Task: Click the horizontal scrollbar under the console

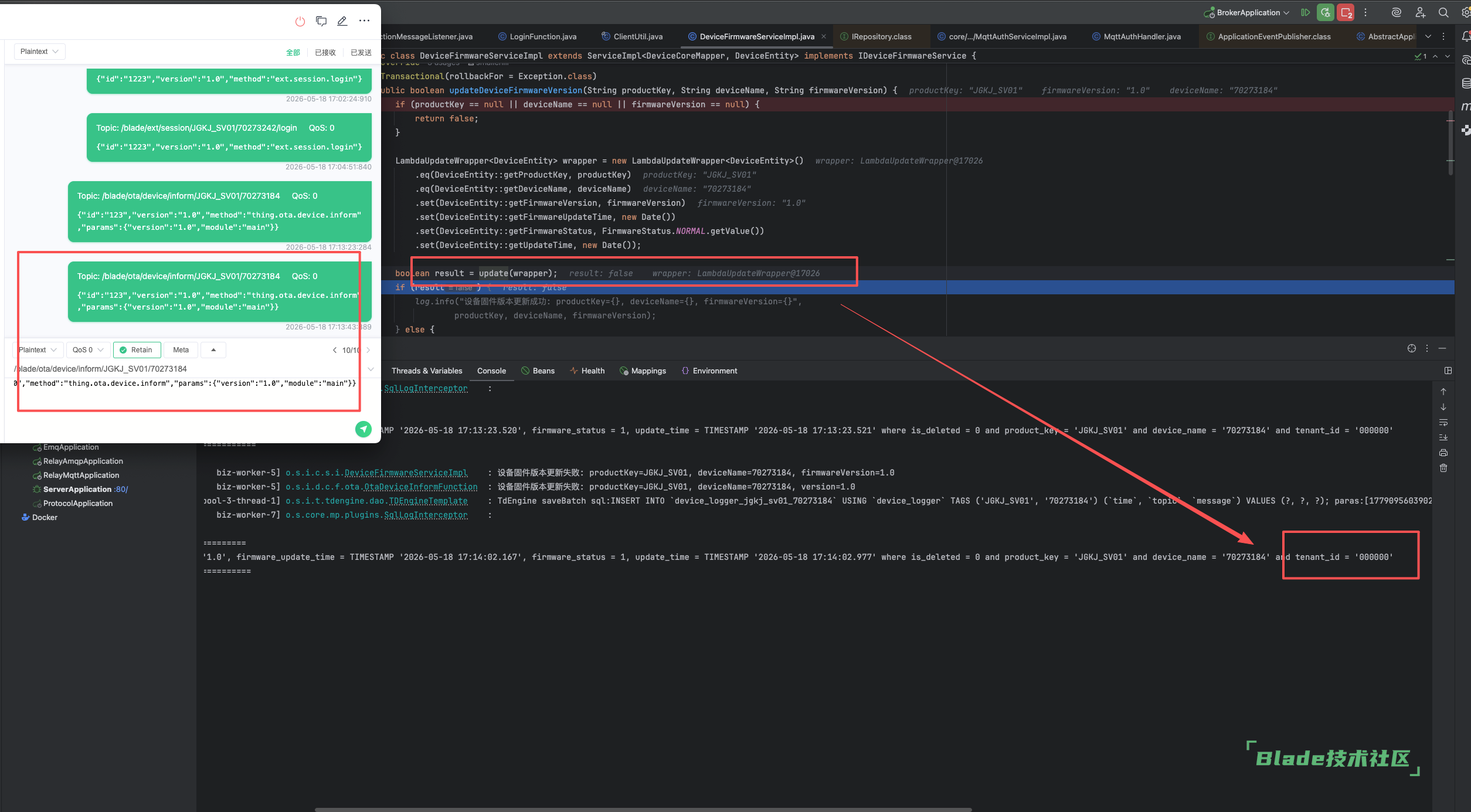Action: point(643,809)
